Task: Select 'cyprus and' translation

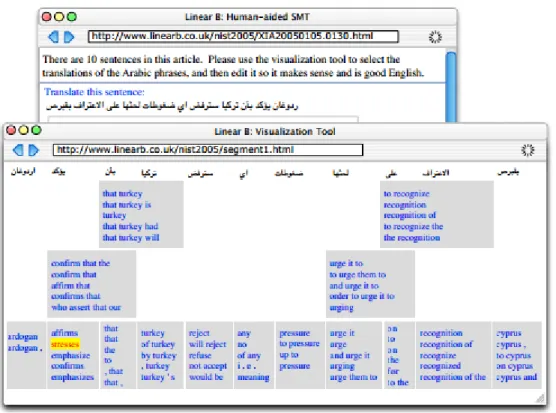Action: [x=516, y=377]
